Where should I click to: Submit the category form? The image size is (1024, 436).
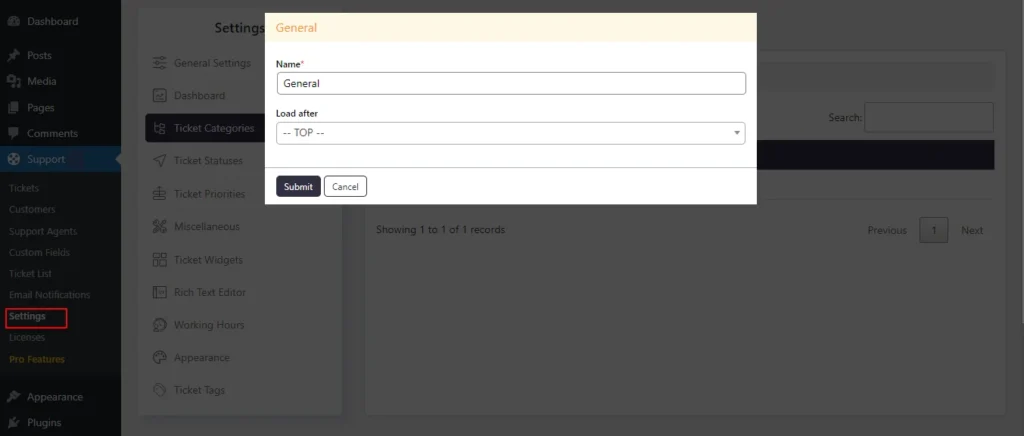pos(298,186)
